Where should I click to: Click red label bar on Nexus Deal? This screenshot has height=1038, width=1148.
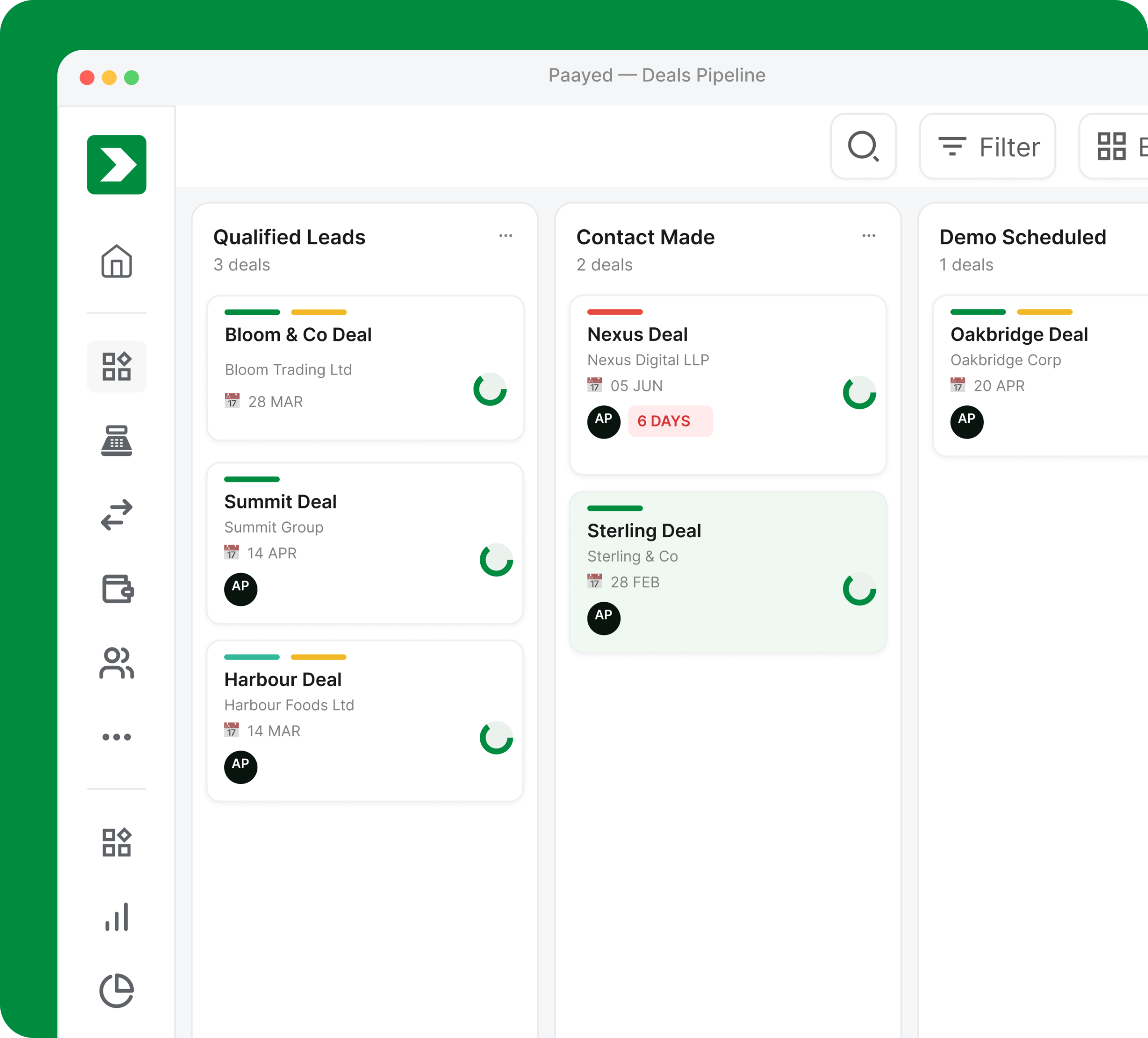tap(614, 312)
